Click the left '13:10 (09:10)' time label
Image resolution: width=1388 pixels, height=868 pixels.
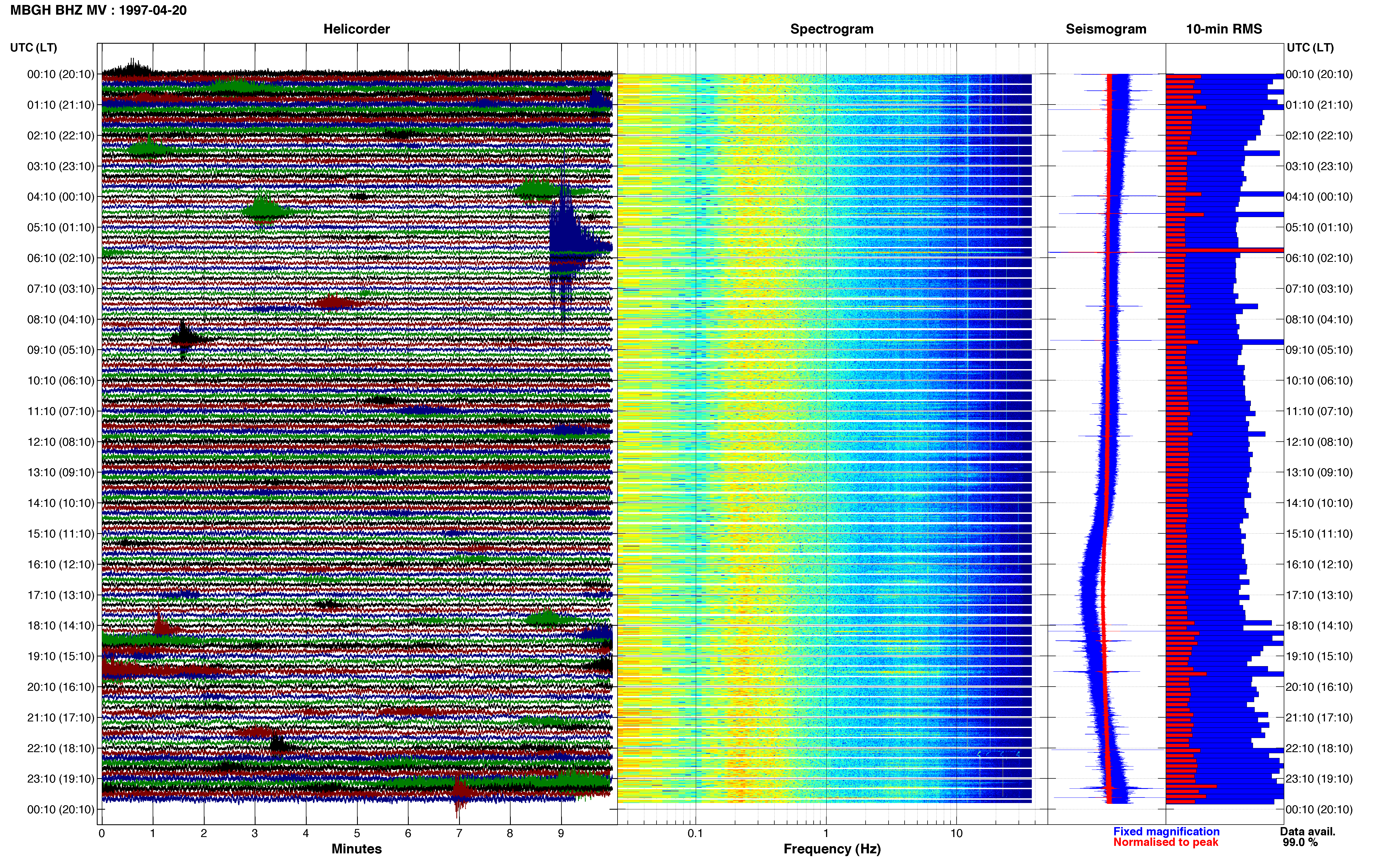[61, 473]
